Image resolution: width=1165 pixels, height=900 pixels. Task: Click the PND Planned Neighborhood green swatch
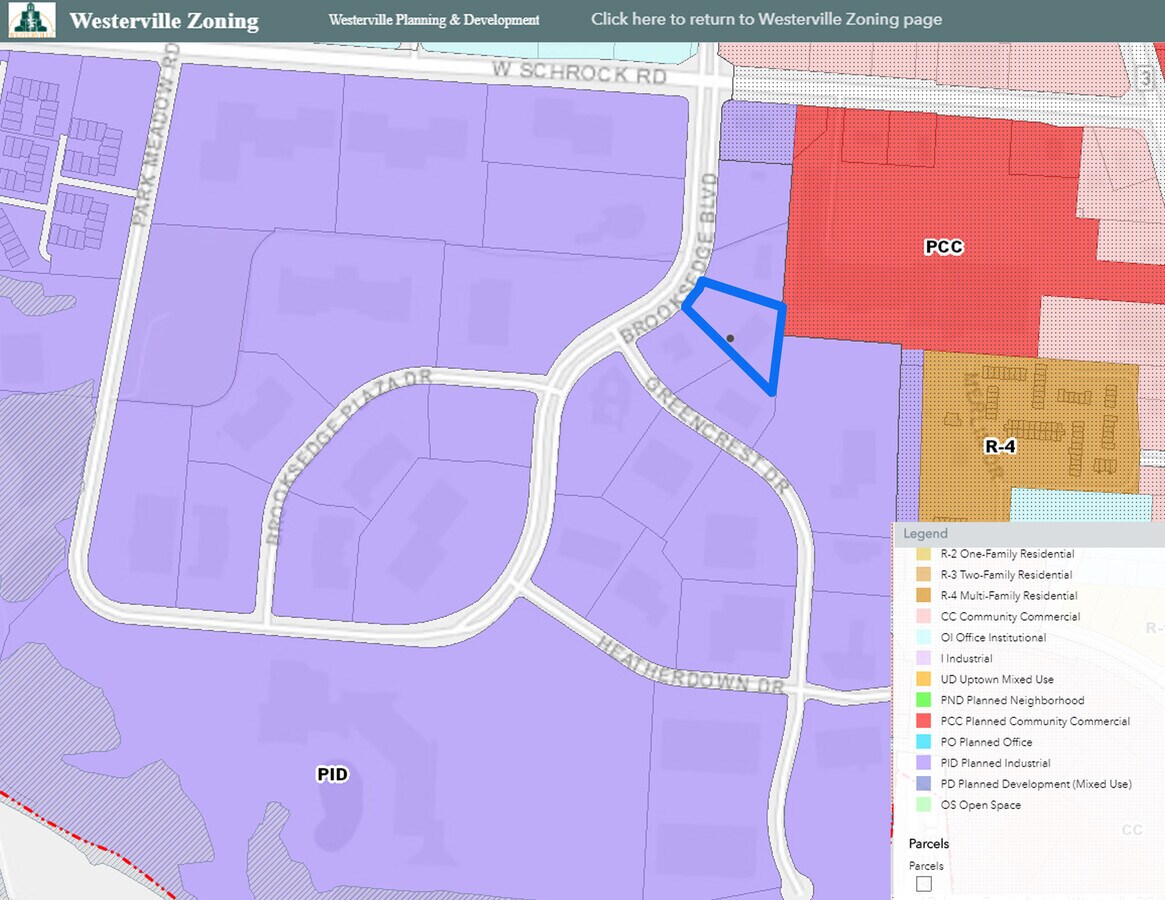923,700
